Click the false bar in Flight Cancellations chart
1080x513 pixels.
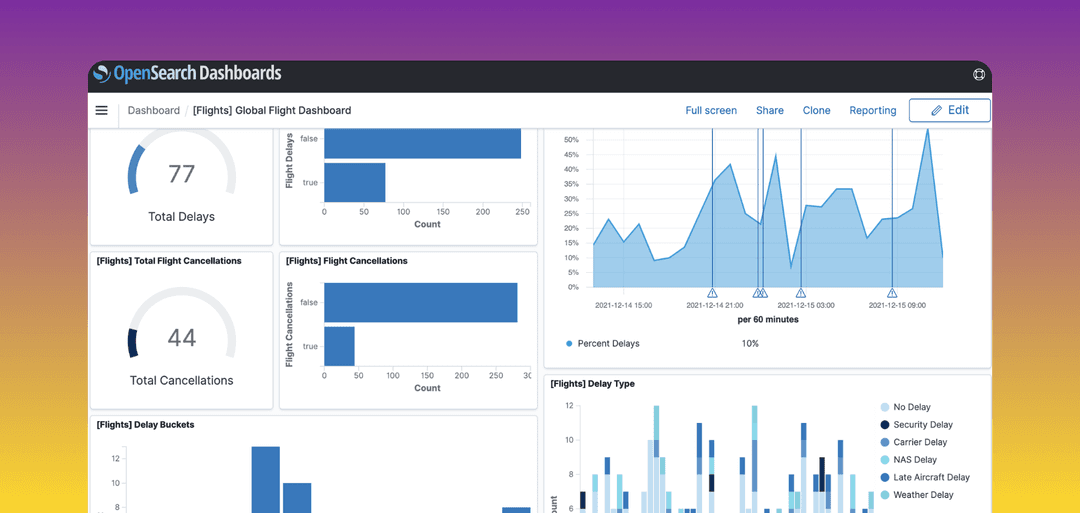tap(421, 302)
